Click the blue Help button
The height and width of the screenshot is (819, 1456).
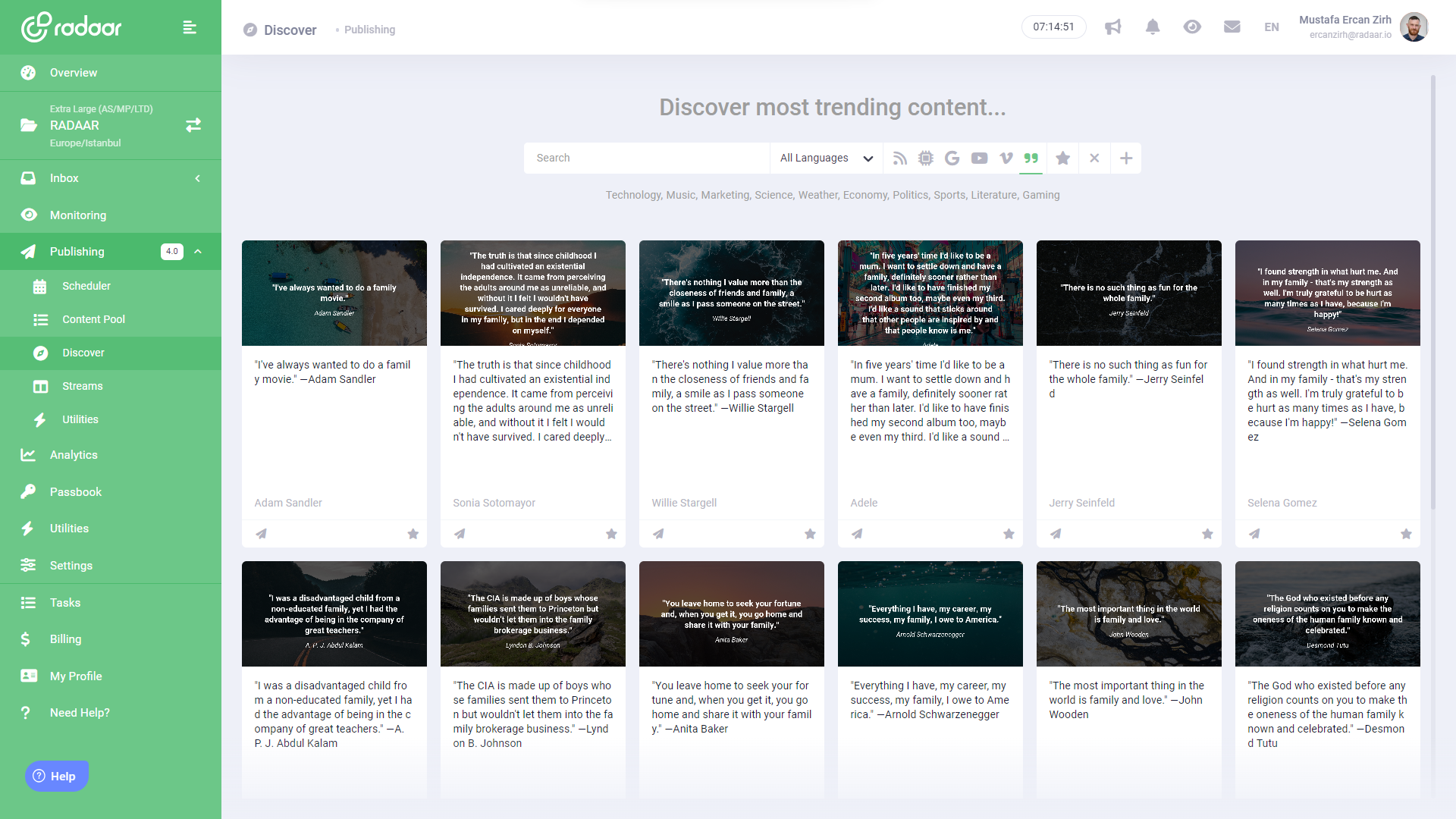[57, 776]
